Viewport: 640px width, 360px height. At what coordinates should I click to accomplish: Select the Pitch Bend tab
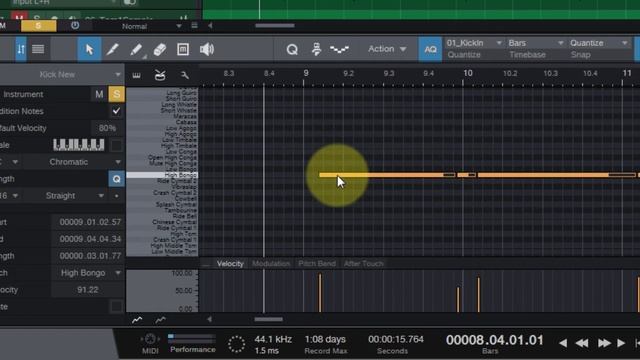coord(317,264)
